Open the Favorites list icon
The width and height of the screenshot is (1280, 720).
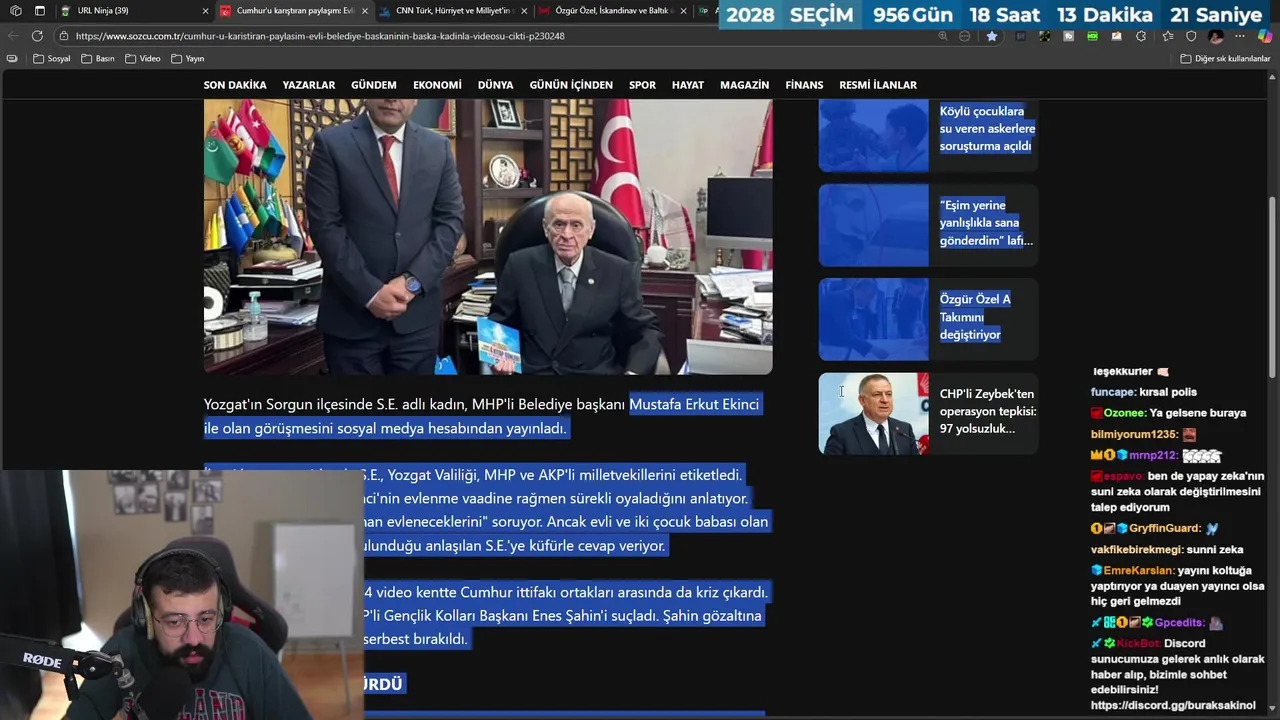tap(1167, 36)
